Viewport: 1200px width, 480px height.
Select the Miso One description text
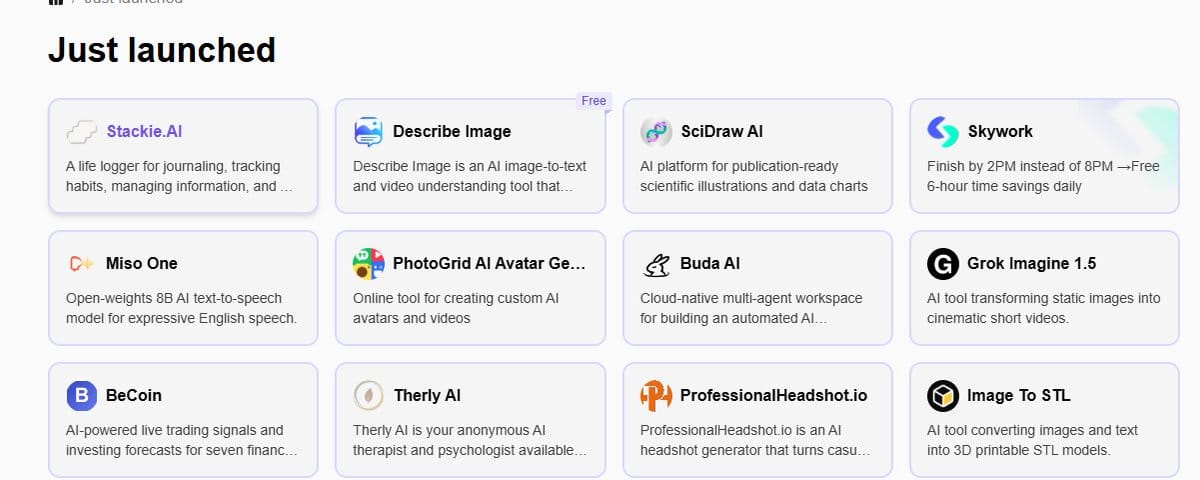tap(181, 308)
